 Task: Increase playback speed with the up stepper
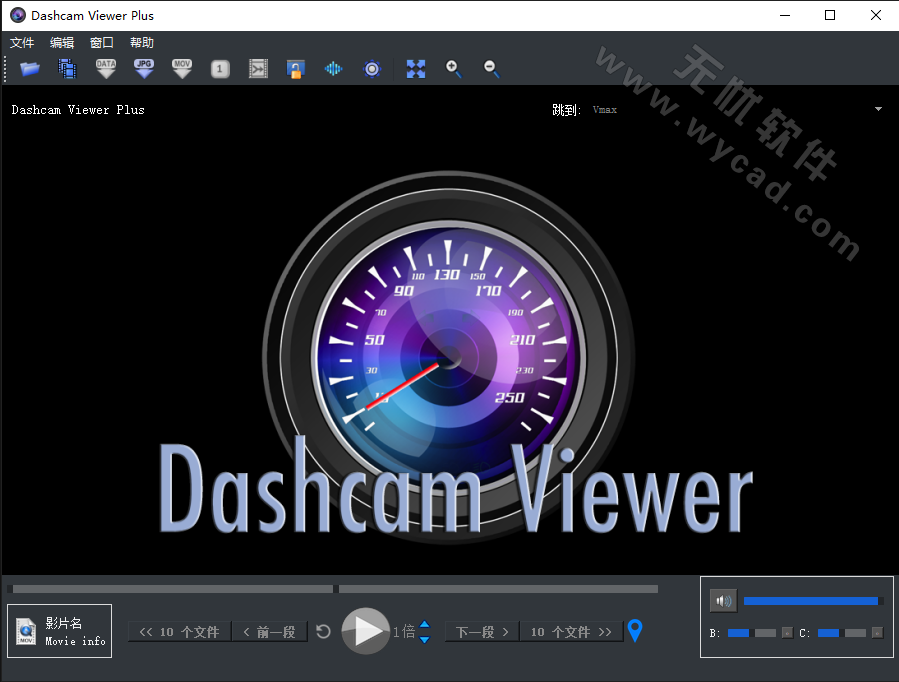pos(422,625)
